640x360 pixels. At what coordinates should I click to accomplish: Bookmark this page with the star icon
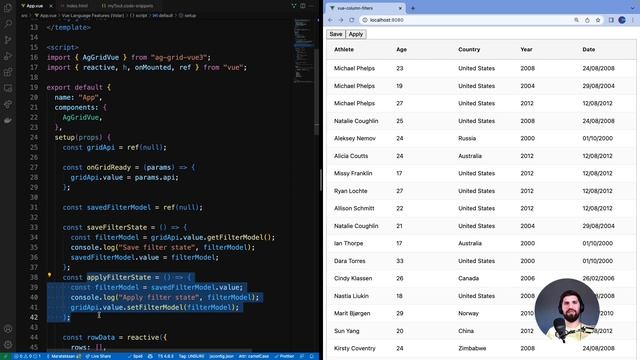(x=598, y=20)
